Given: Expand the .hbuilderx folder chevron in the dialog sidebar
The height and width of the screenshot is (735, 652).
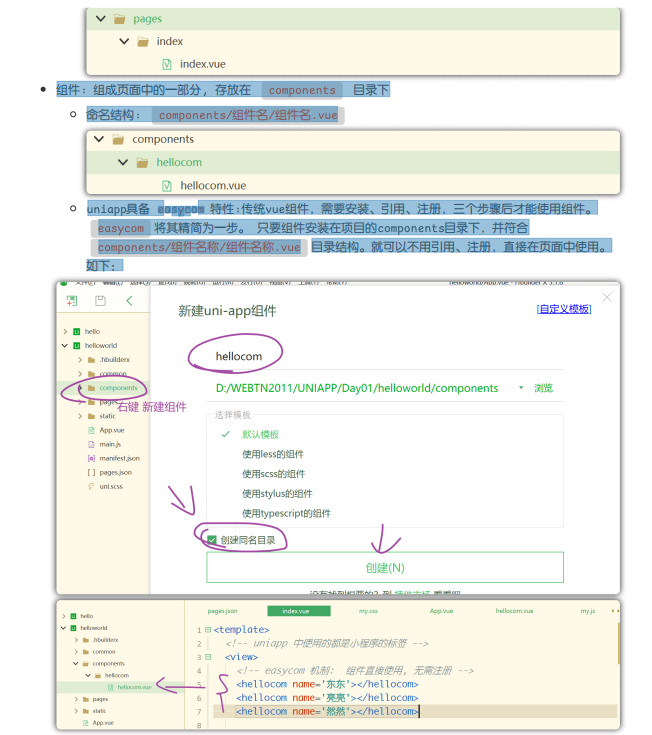Looking at the screenshot, I should click(80, 360).
